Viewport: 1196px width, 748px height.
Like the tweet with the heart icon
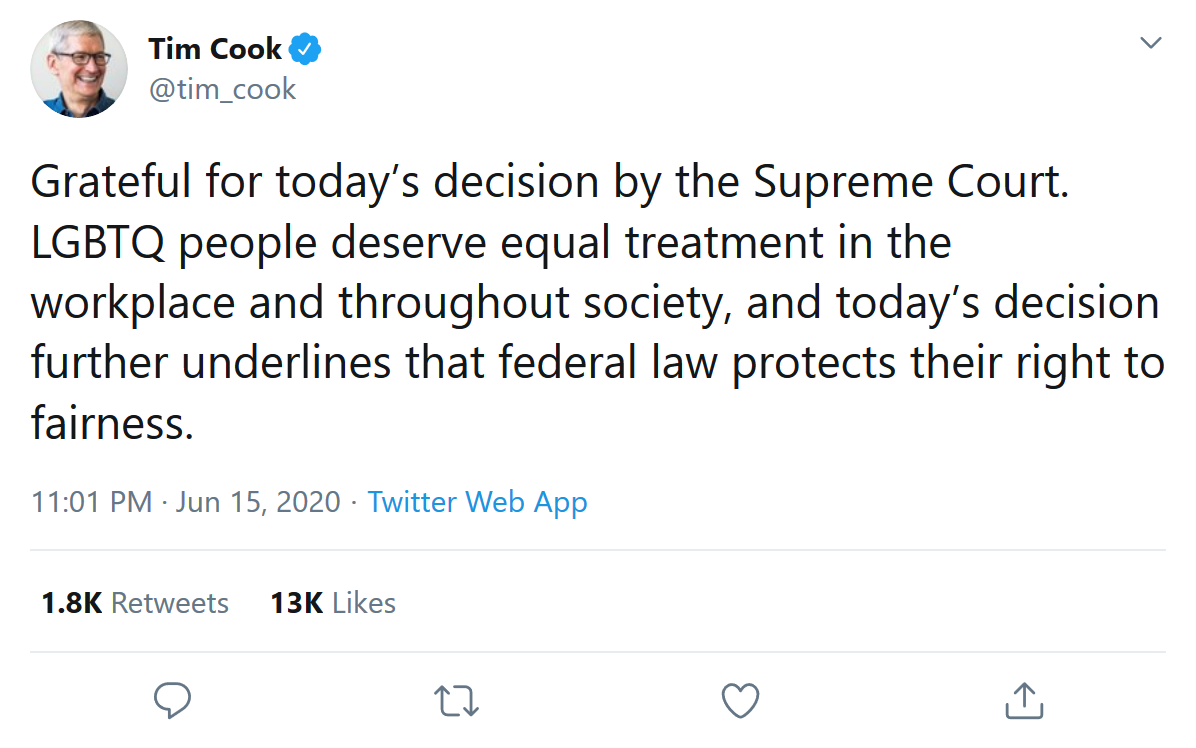click(741, 700)
